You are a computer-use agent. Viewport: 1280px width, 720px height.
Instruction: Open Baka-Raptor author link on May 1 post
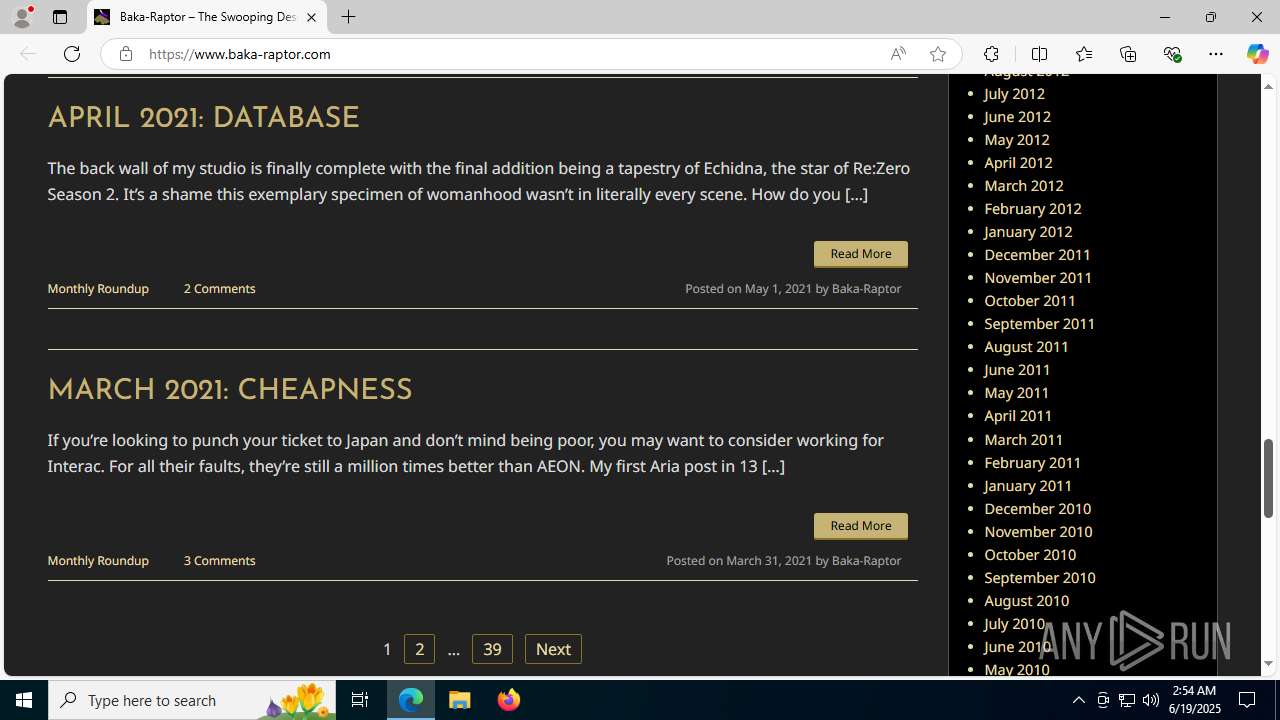pos(866,288)
